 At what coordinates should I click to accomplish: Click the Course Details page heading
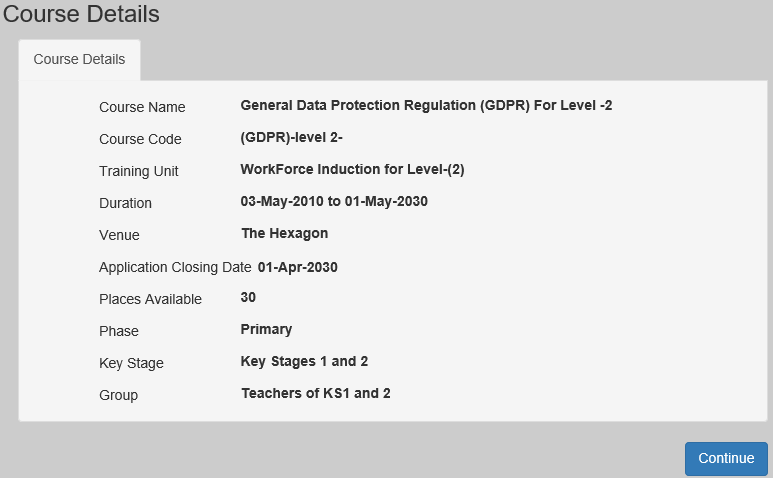click(x=81, y=15)
